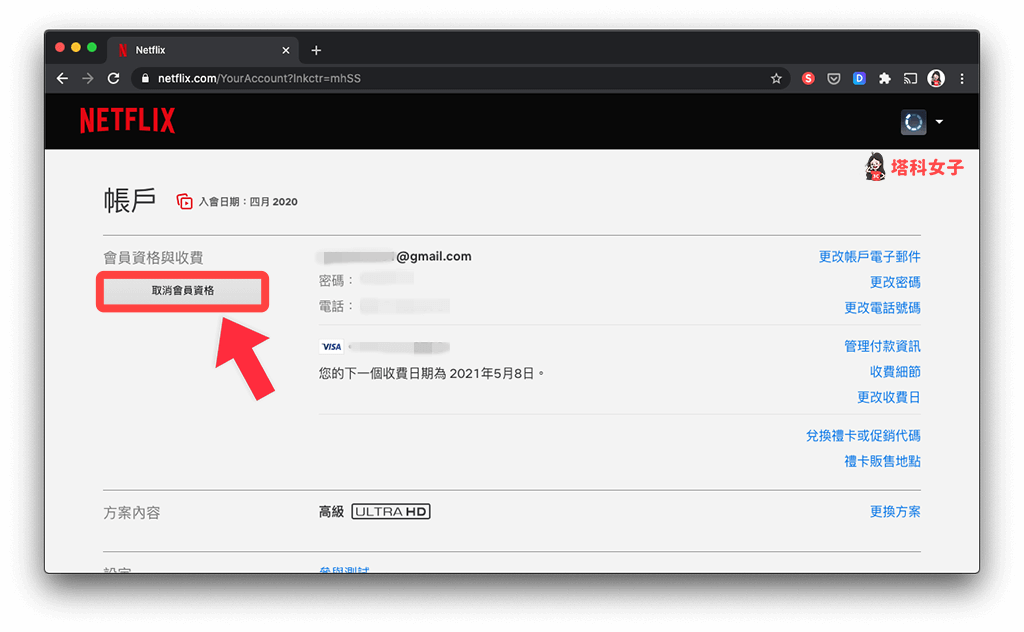Open the 更換方案 change plan link

894,511
